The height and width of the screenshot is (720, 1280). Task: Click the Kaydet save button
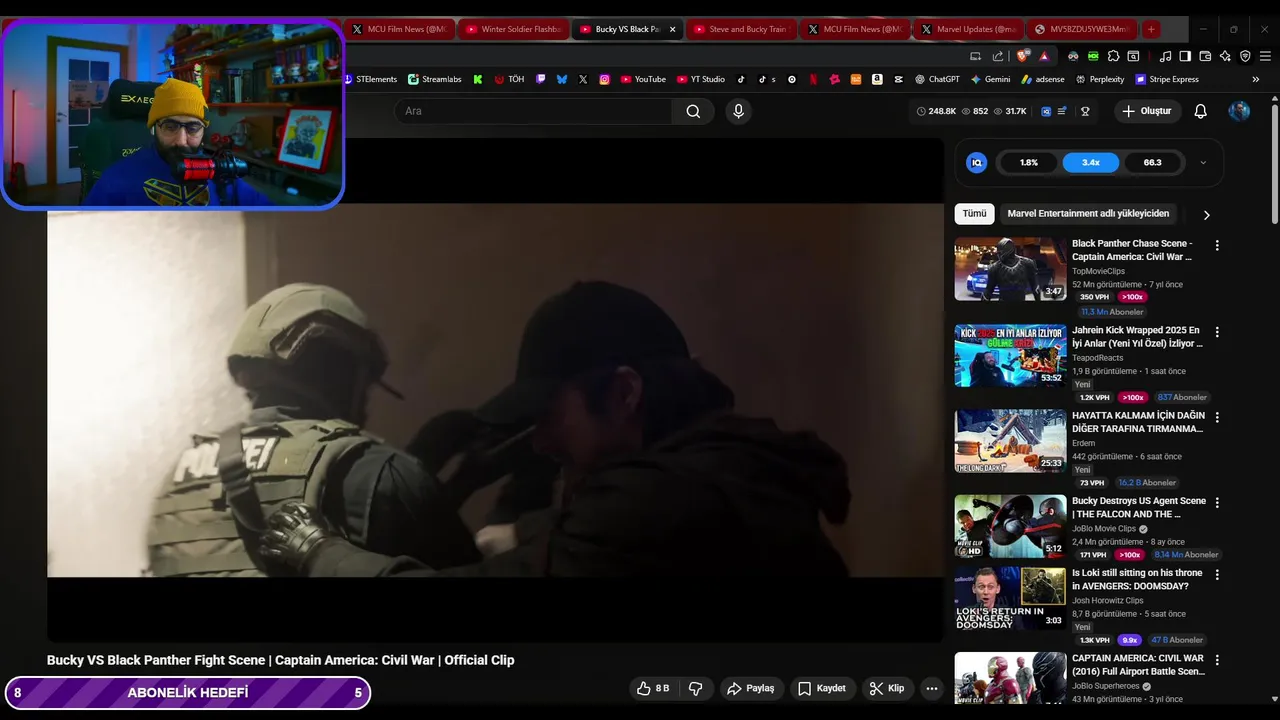coord(822,688)
